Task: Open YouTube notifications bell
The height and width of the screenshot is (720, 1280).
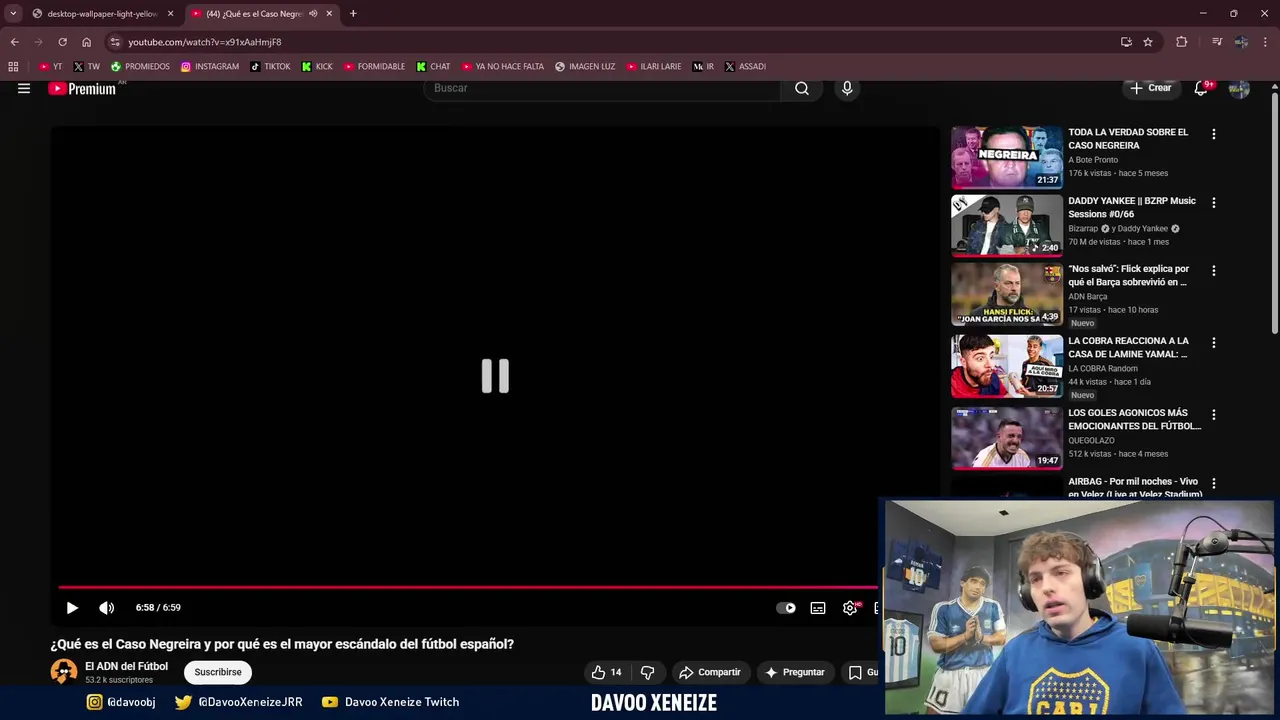Action: tap(1201, 88)
